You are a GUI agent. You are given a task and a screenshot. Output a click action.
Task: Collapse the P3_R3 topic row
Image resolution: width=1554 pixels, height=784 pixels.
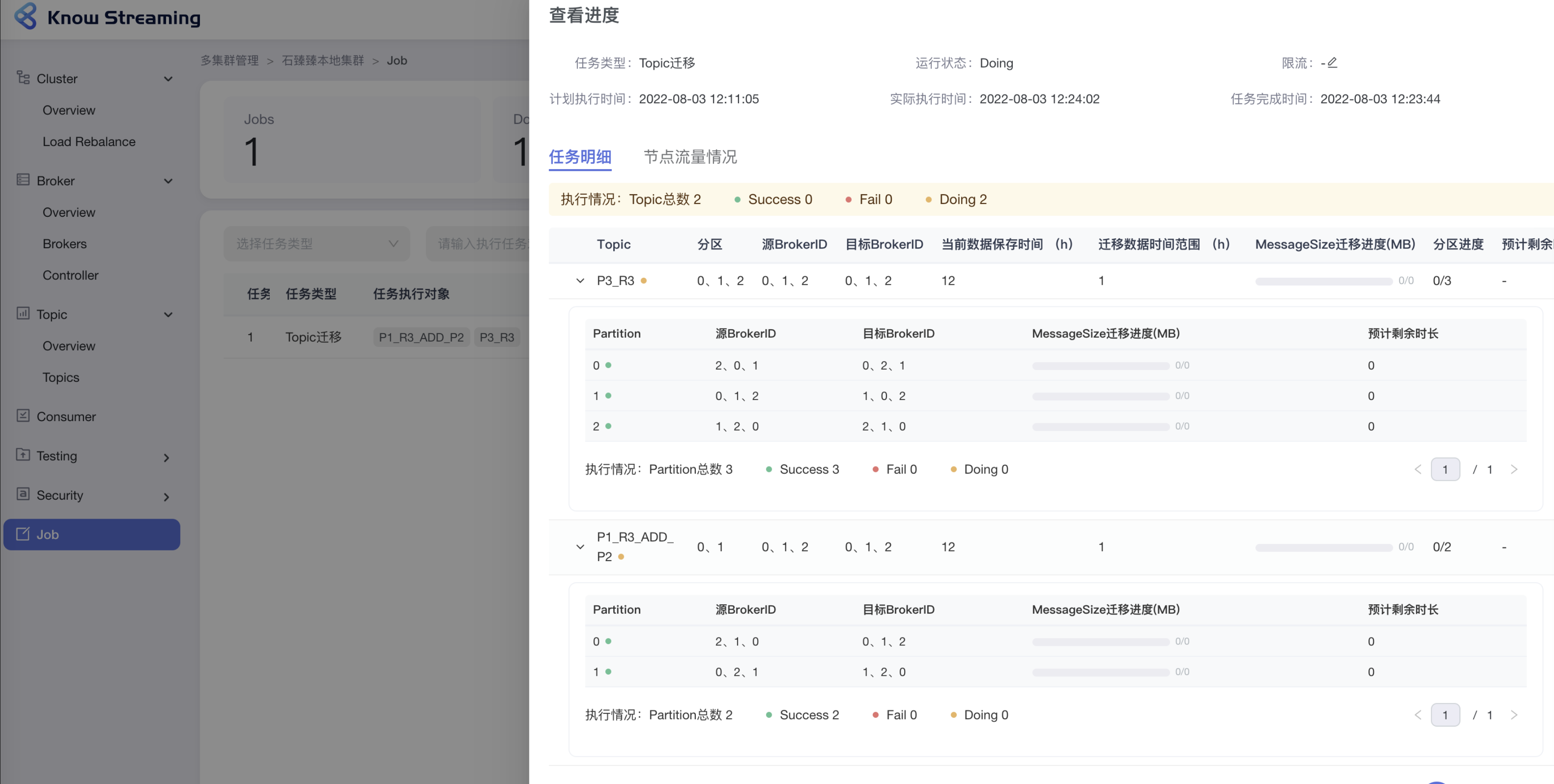click(580, 280)
